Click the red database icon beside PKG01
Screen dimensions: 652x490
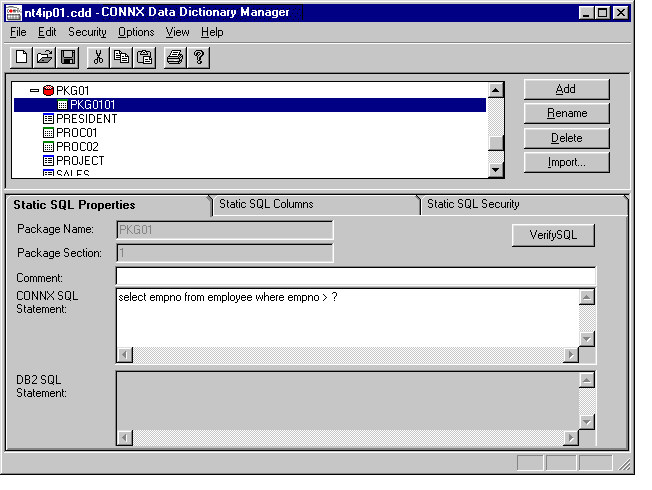point(48,90)
